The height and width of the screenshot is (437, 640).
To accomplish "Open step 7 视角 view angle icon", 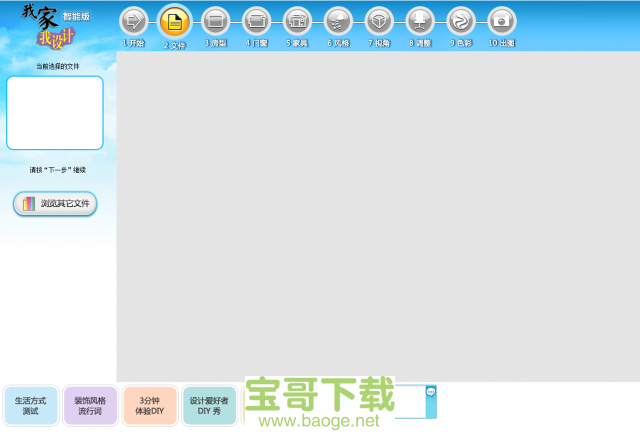I will tap(379, 21).
